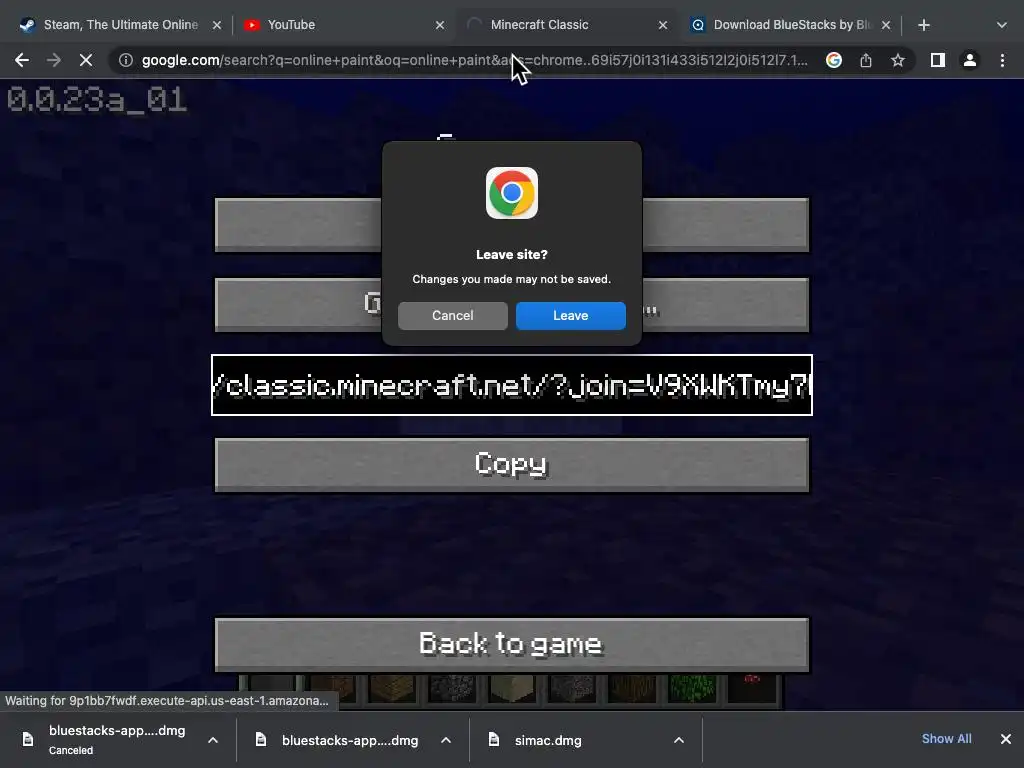Share this page using the share icon
Viewport: 1024px width, 768px height.
(x=865, y=60)
